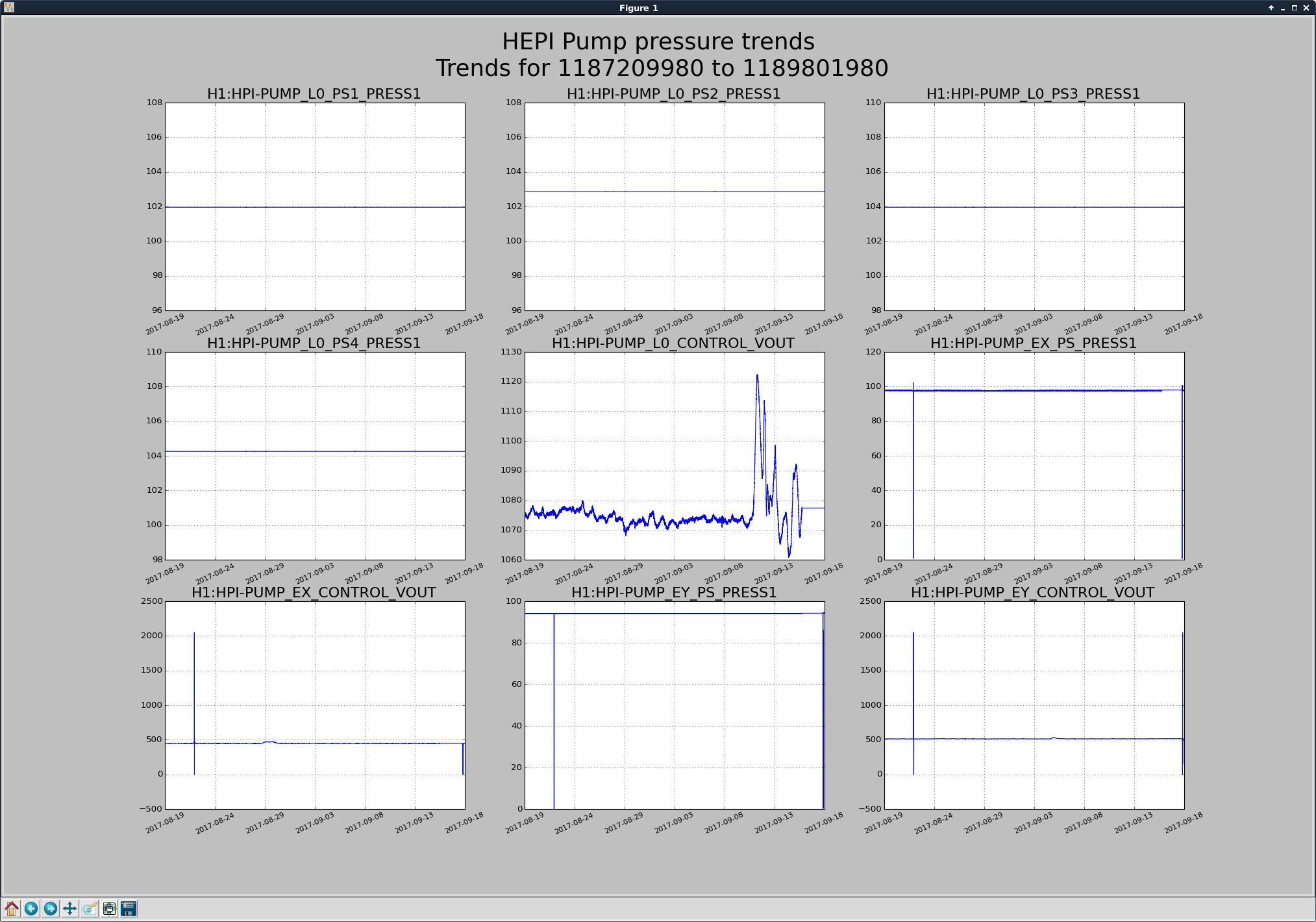Click the 2017-09-03 x-axis label under L0_PS1_PRESS1
Screen dimensions: 1316x922
pos(314,324)
